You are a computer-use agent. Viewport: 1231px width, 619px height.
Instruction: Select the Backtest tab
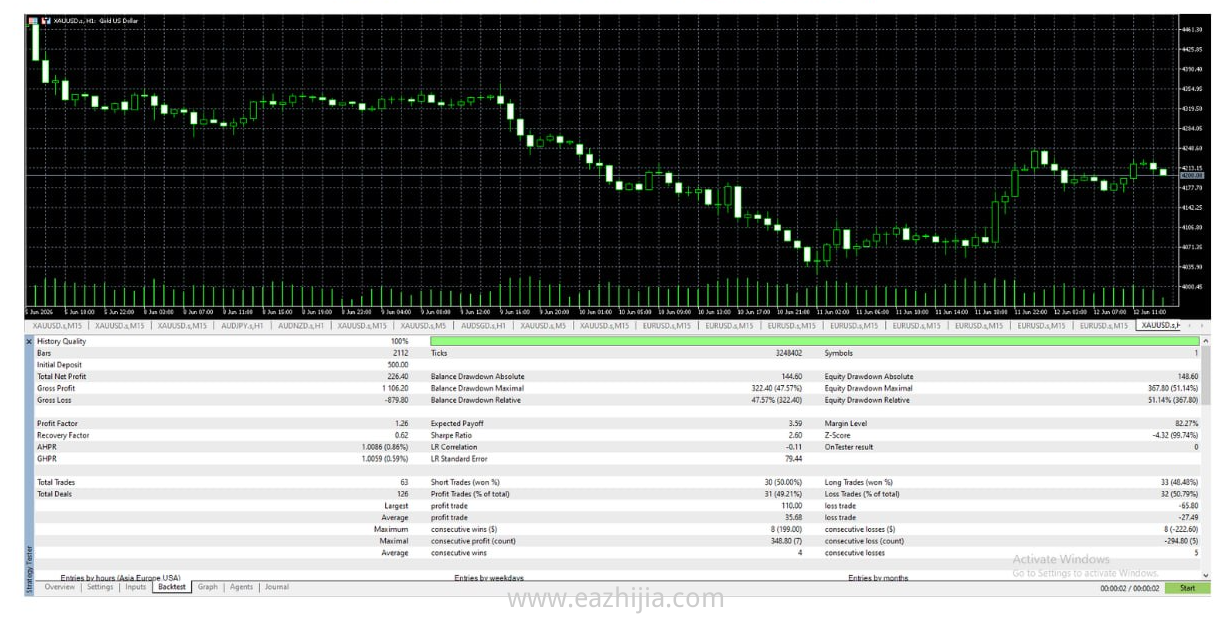(172, 588)
